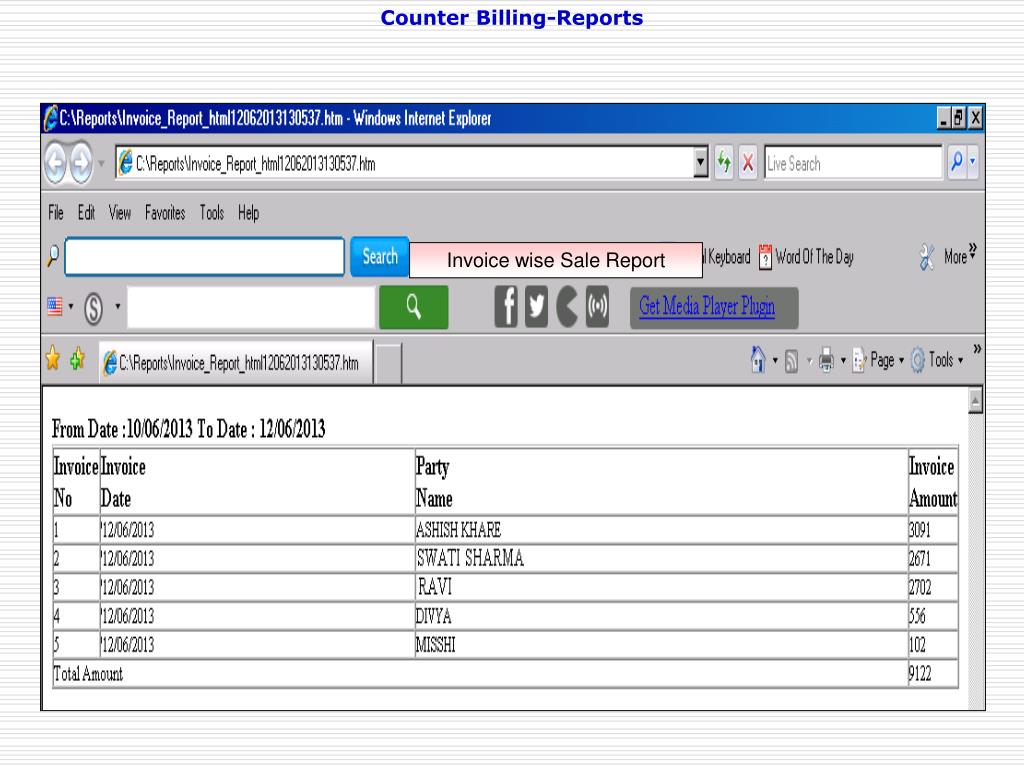Image resolution: width=1024 pixels, height=768 pixels.
Task: Open the dropdown arrow beside S icon
Action: [x=118, y=306]
